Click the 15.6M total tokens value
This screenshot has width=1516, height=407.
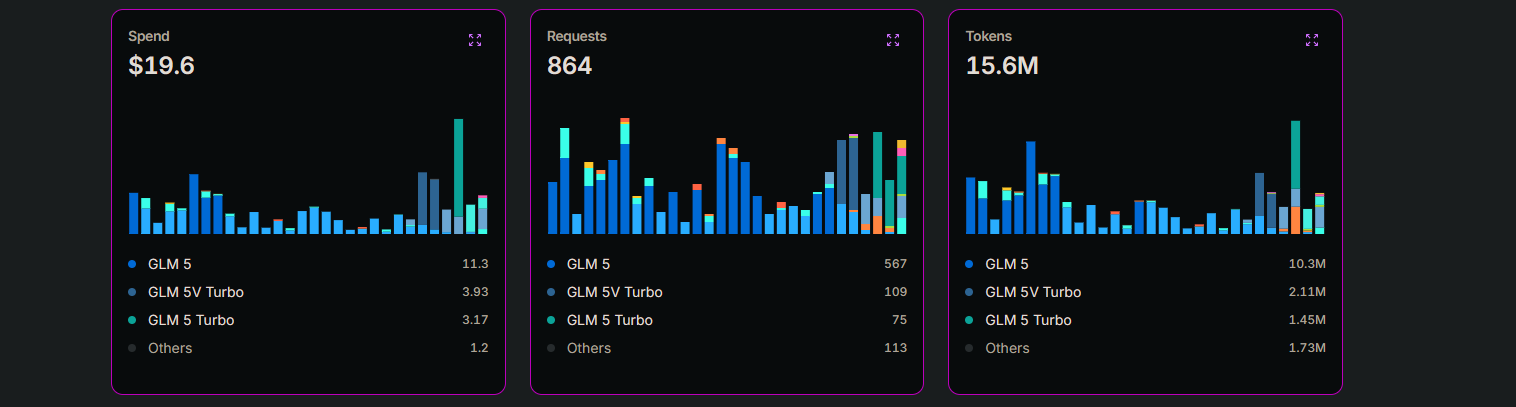tap(1002, 66)
